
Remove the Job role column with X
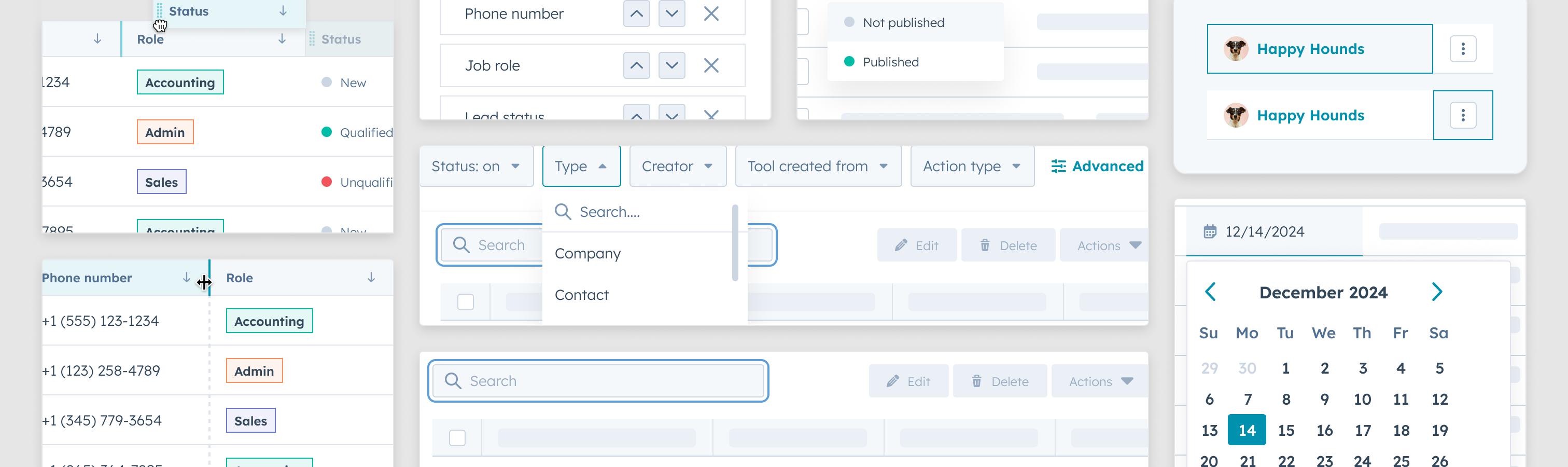tap(711, 65)
